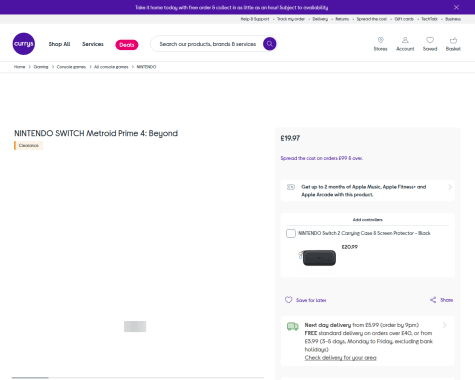Open the Deals menu item
Image resolution: width=475 pixels, height=380 pixels.
coord(127,45)
